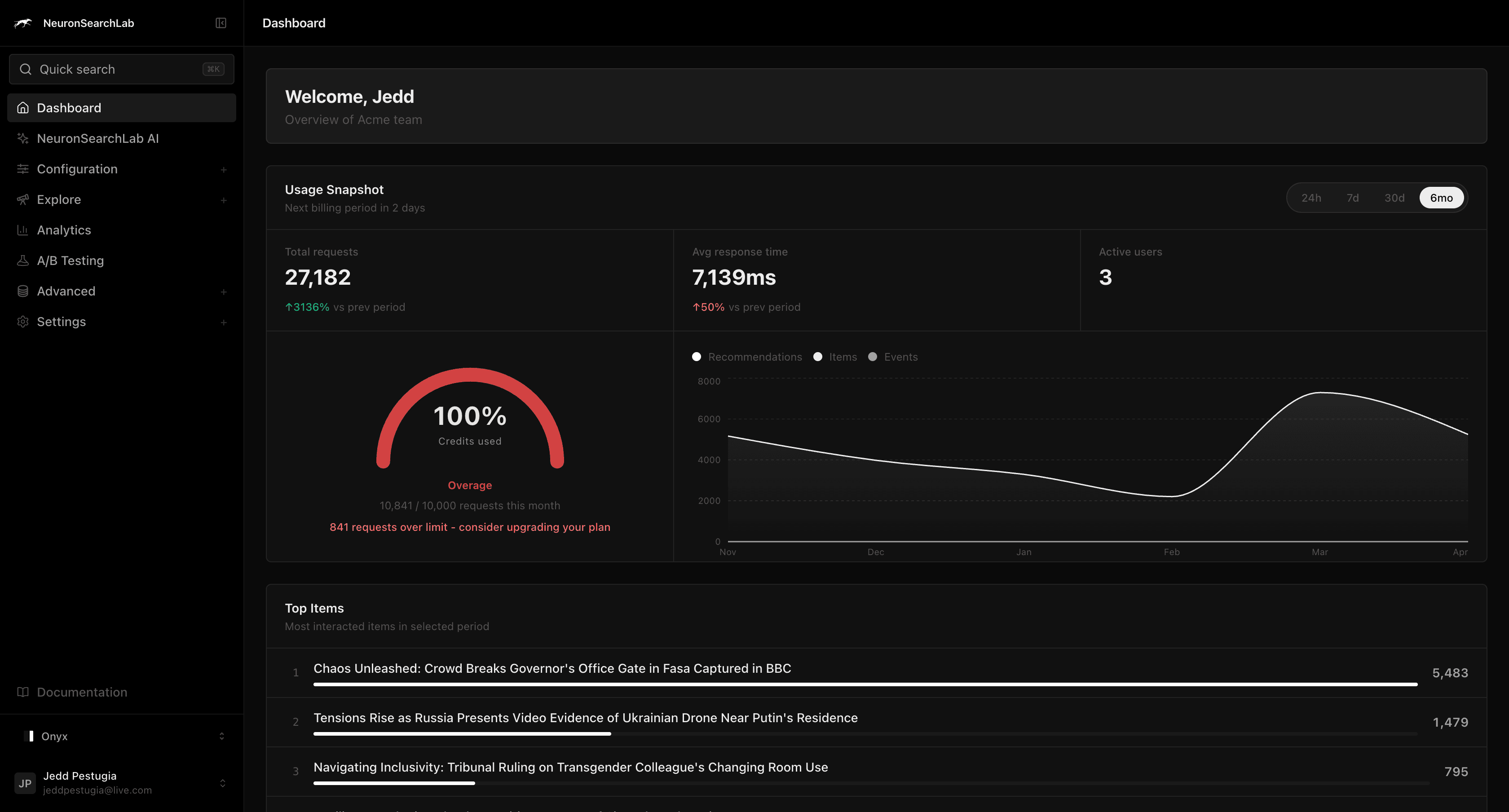Select the 30d time range
Viewport: 1509px width, 812px height.
(1395, 198)
